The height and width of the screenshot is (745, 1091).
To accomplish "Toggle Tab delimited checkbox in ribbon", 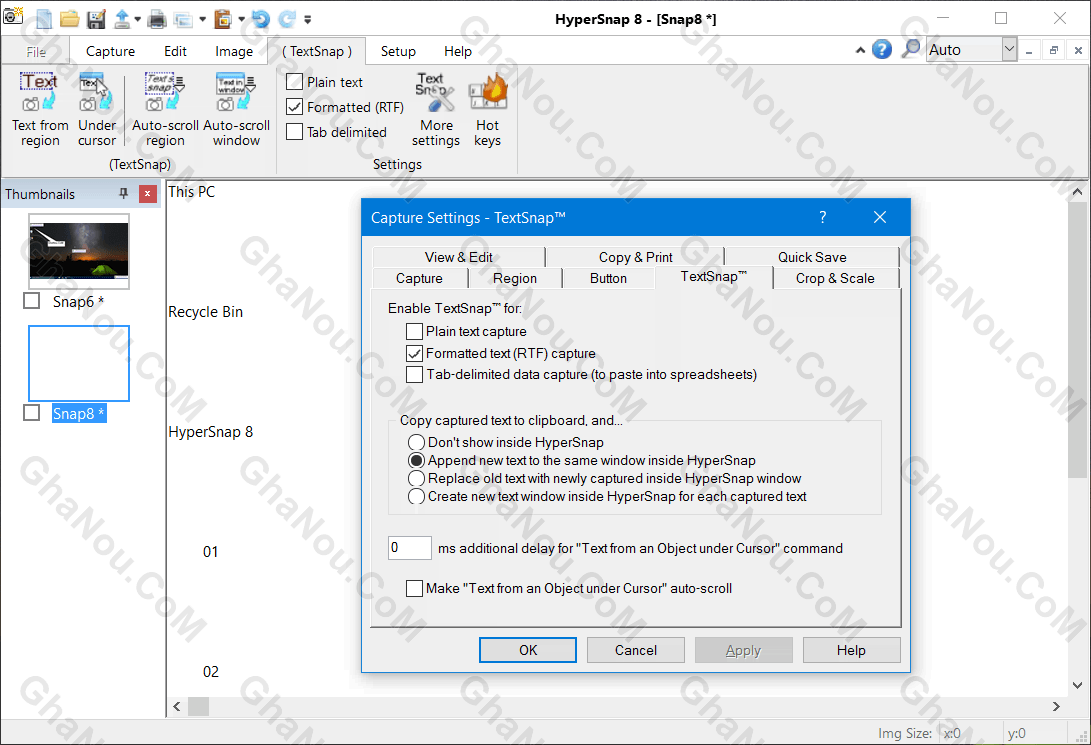I will 294,132.
